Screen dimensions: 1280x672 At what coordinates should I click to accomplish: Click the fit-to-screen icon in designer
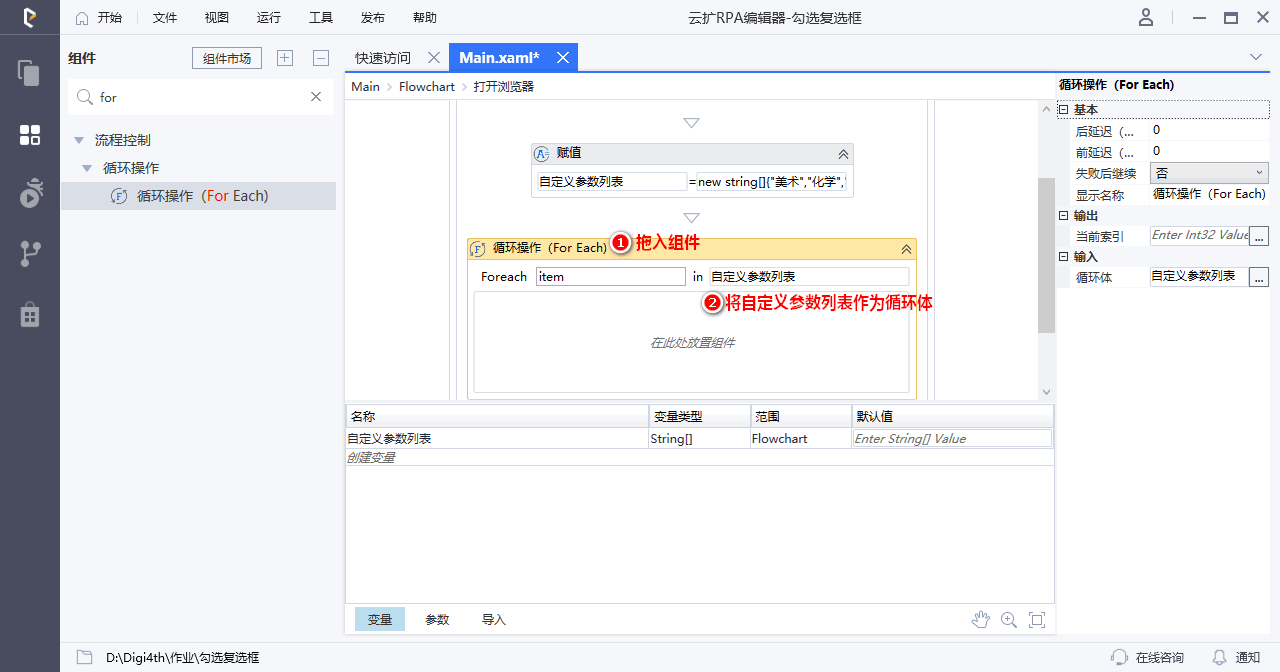coord(1037,620)
